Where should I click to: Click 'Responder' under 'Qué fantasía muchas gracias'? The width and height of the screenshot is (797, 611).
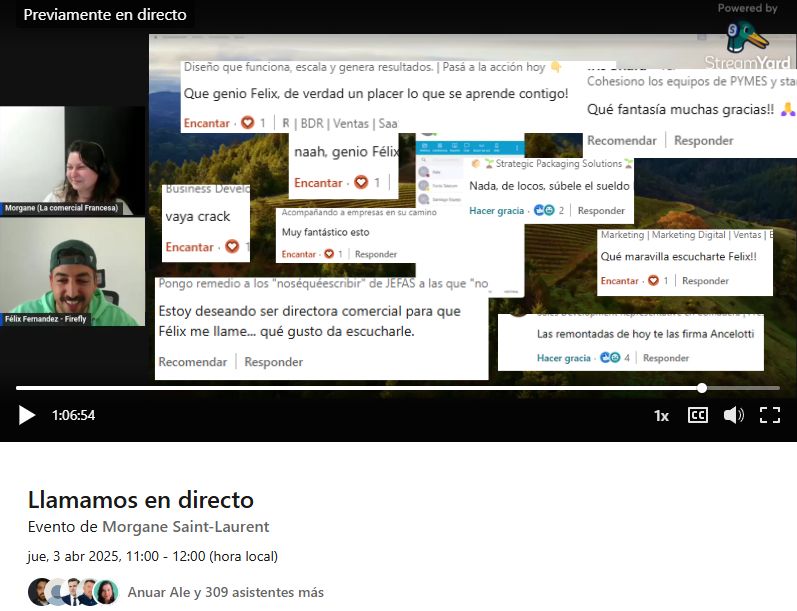[703, 141]
